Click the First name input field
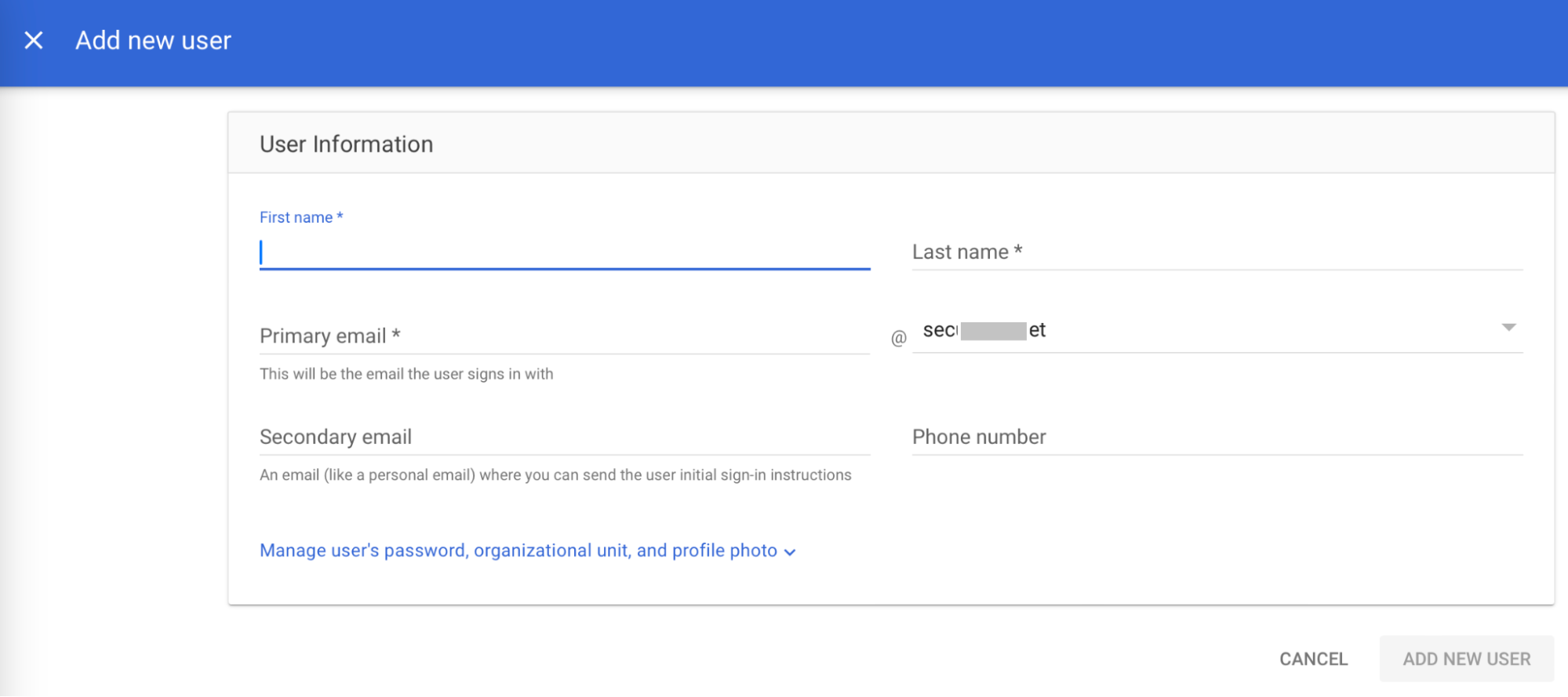This screenshot has height=697, width=1568. point(564,252)
